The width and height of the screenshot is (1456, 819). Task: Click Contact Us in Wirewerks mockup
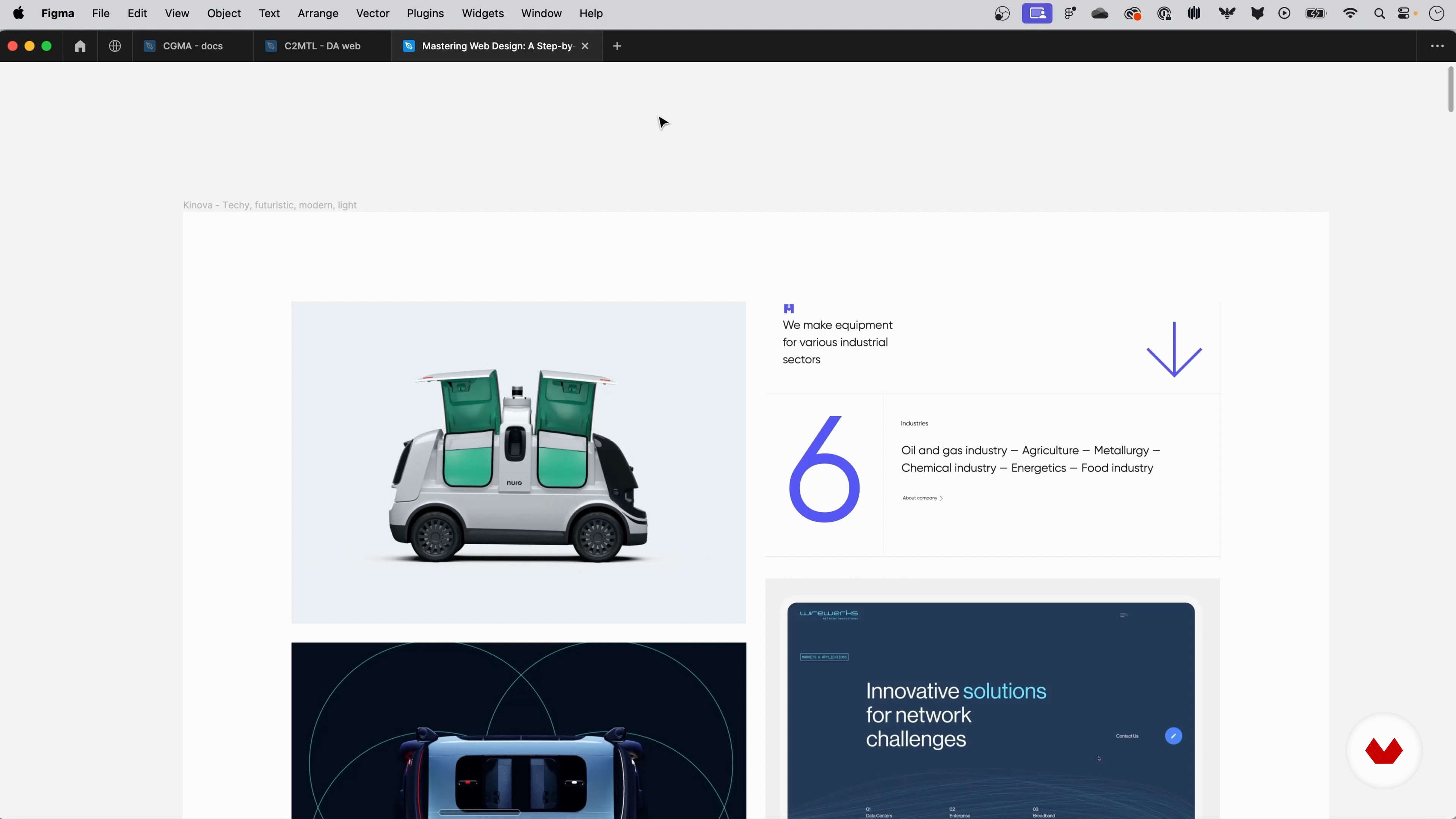click(x=1127, y=736)
